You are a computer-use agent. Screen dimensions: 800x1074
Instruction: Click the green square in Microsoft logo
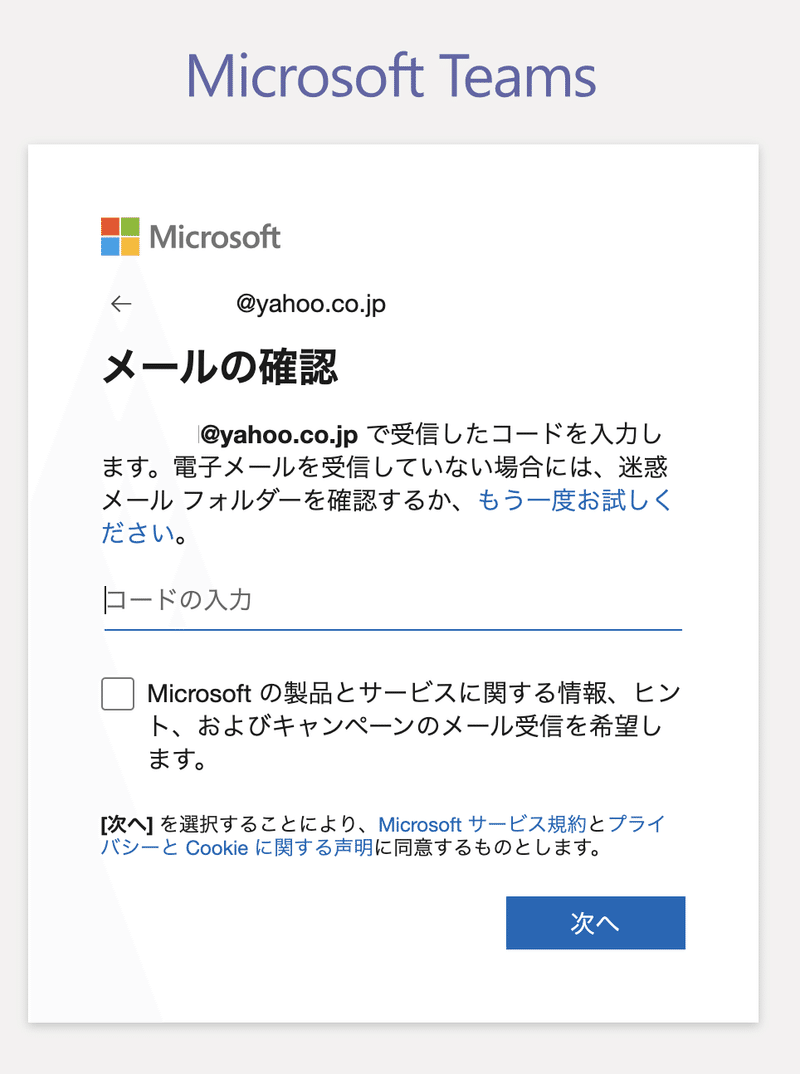click(130, 226)
